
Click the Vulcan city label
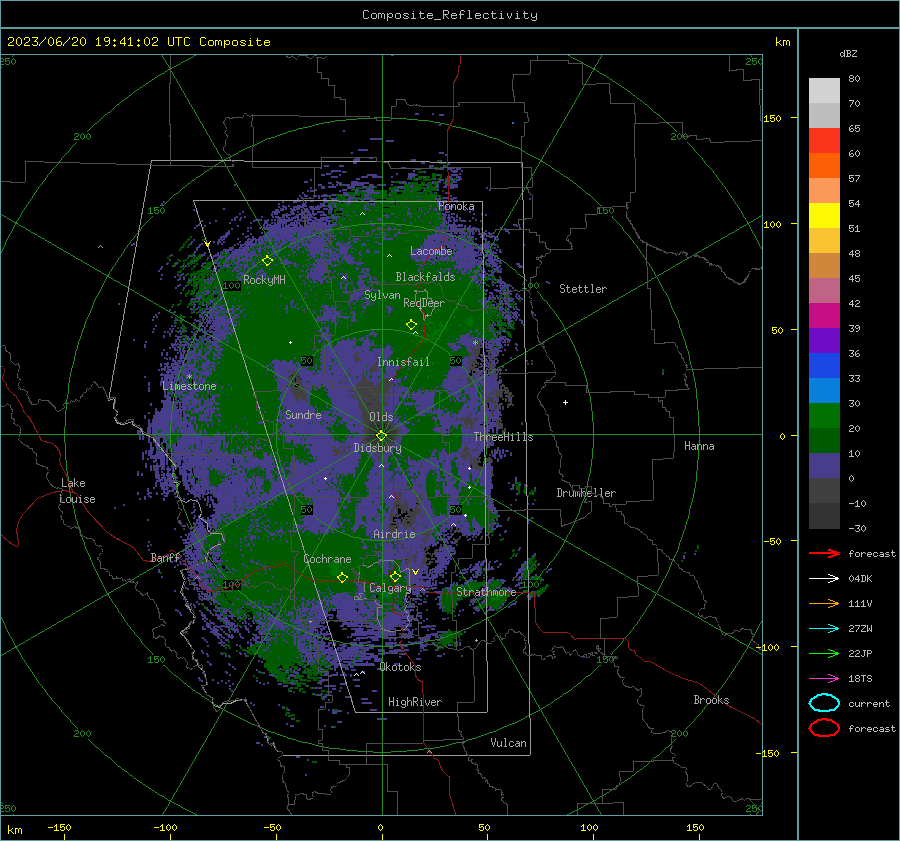508,743
